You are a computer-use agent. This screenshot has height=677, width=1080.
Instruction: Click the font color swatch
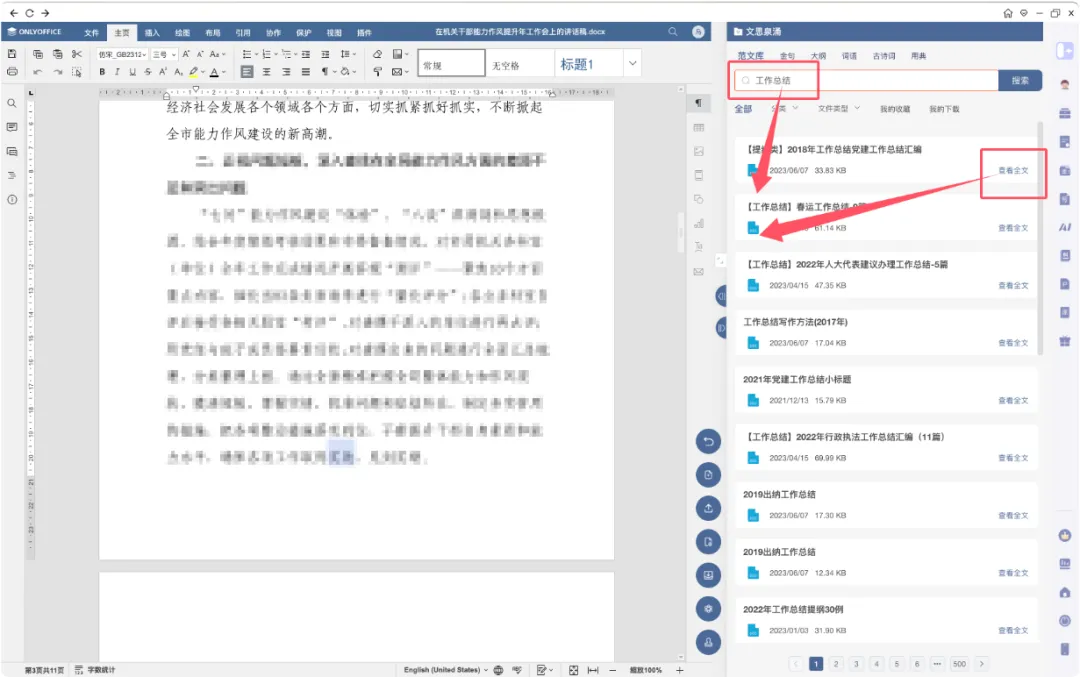(x=214, y=72)
